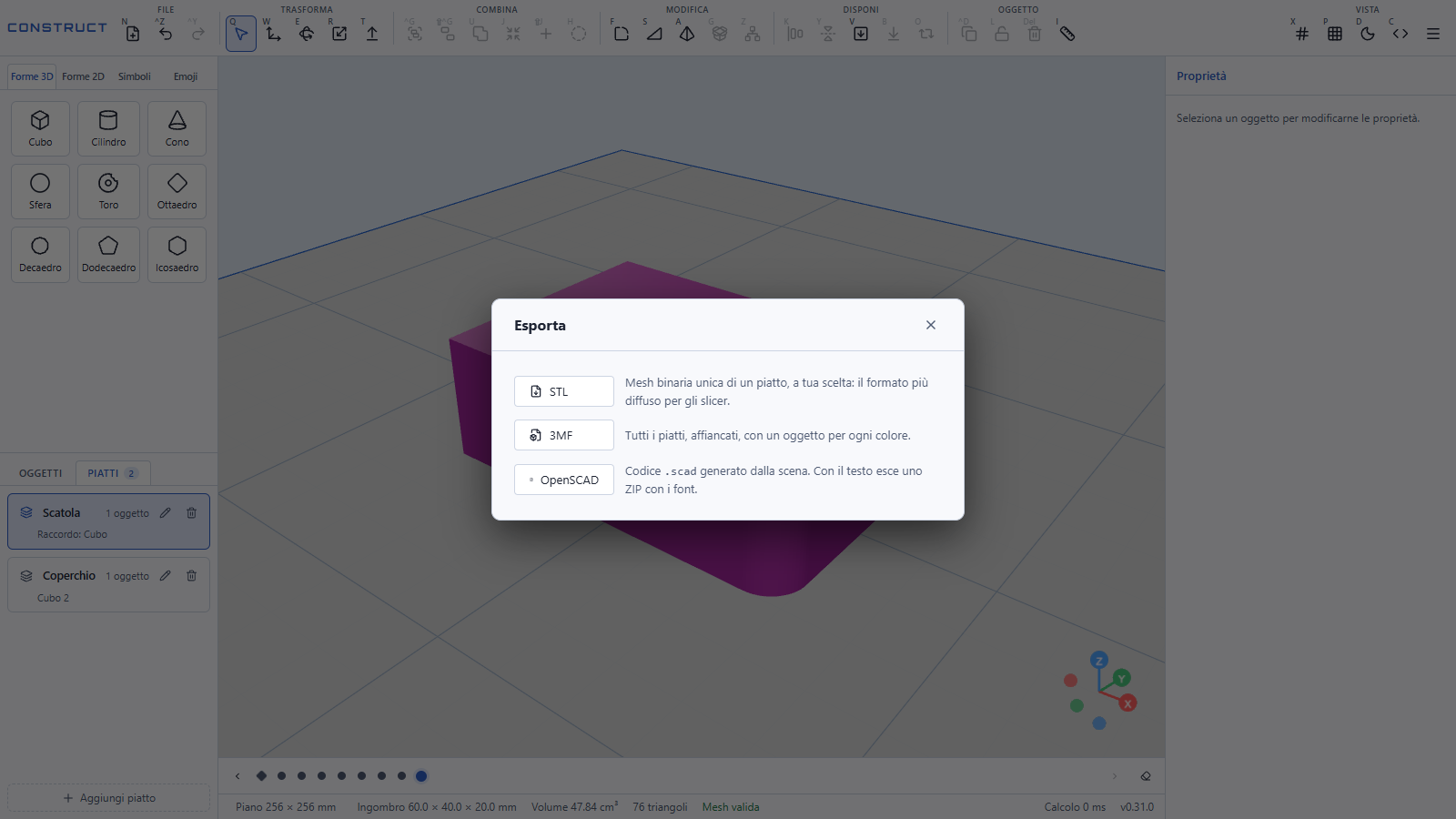This screenshot has width=1456, height=819.
Task: Switch to the PIATTI tab
Action: click(x=112, y=473)
